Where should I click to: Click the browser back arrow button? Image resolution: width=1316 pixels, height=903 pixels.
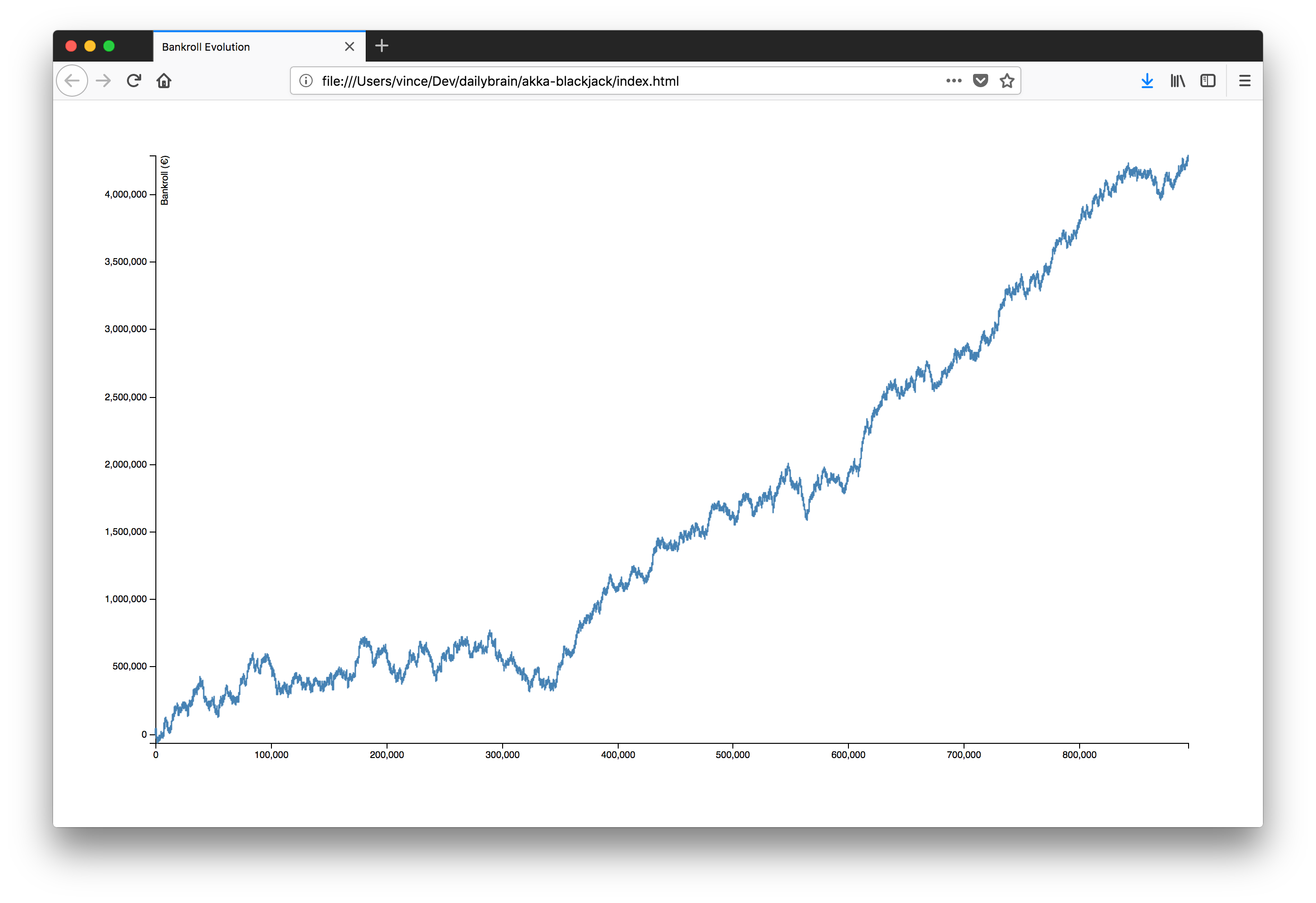tap(72, 81)
